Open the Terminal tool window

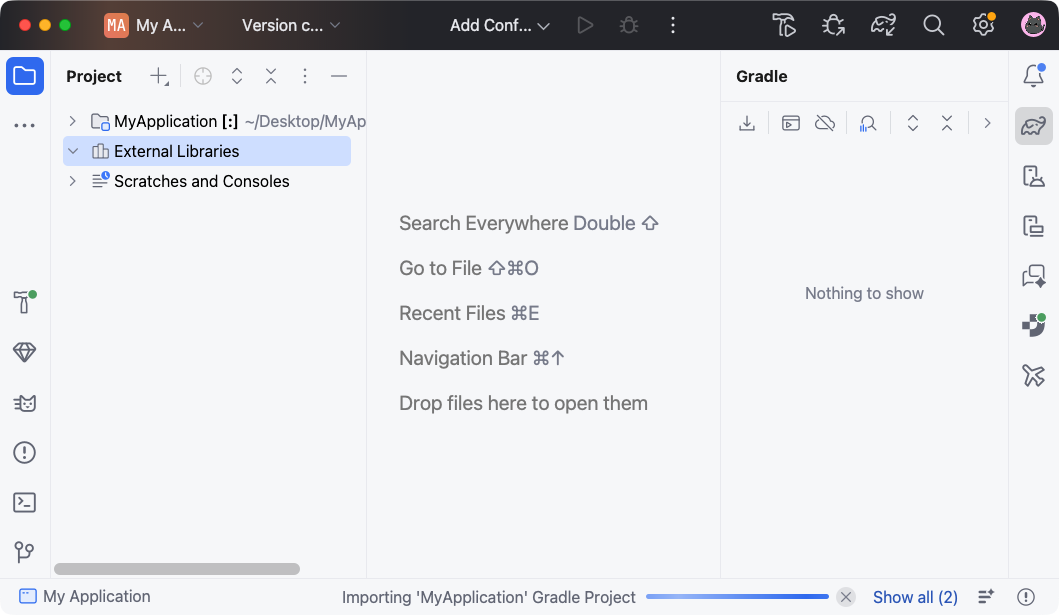[25, 503]
